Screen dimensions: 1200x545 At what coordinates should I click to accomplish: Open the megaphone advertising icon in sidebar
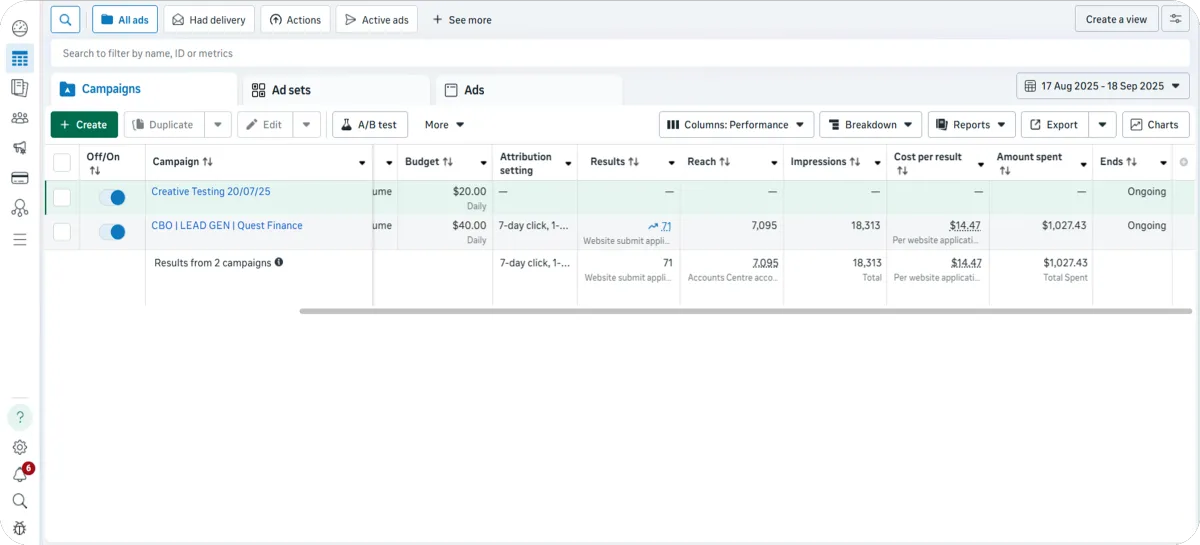click(19, 148)
